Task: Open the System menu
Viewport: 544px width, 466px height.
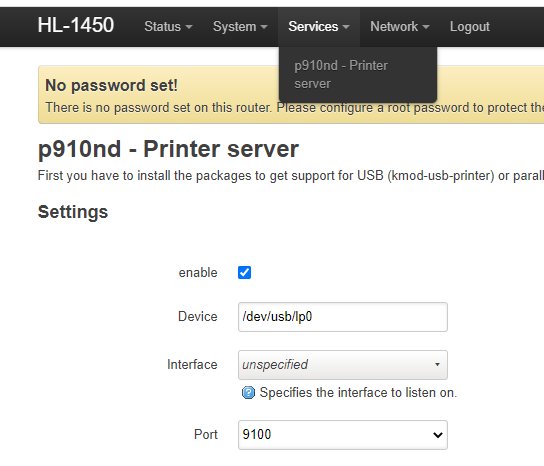Action: (240, 27)
